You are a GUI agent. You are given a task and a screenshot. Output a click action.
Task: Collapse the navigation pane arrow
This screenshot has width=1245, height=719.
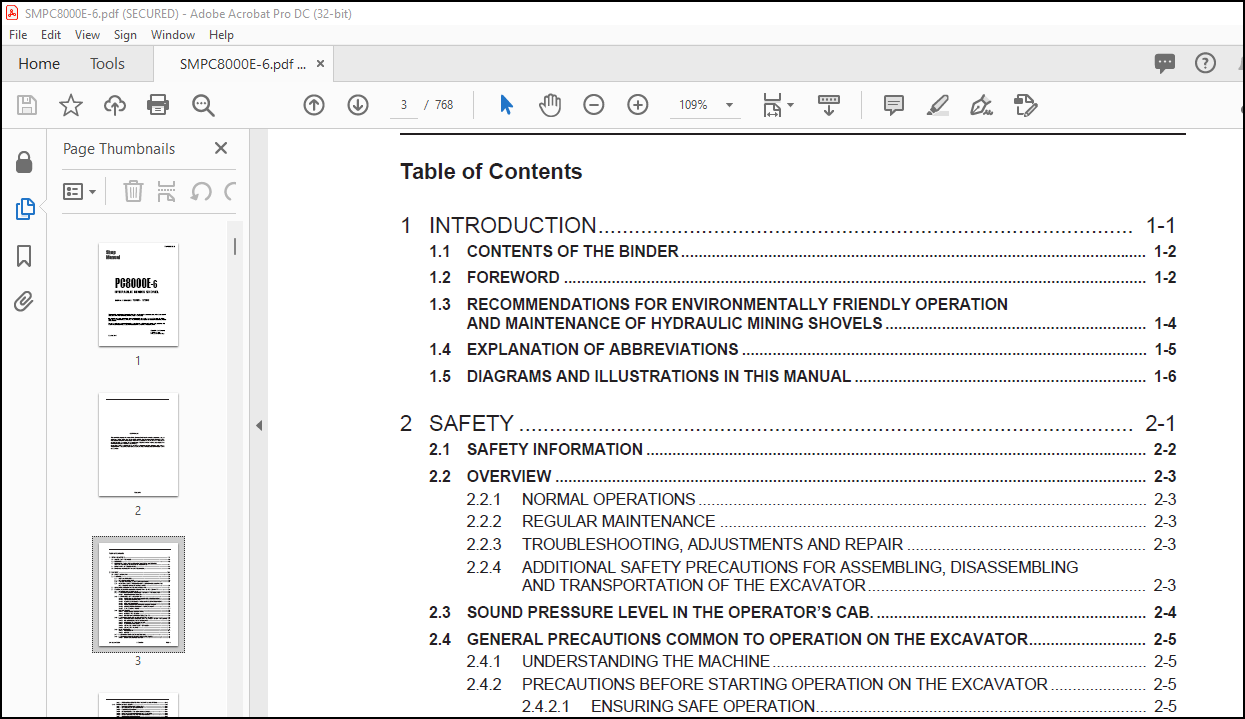pos(258,425)
